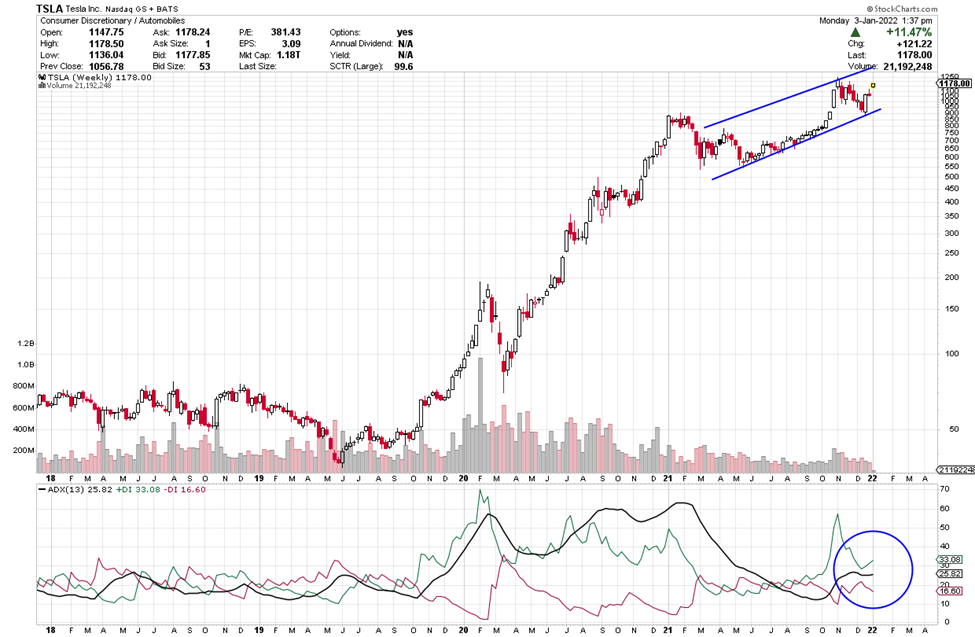
Task: Click the Chg value +121.22
Action: tap(914, 44)
